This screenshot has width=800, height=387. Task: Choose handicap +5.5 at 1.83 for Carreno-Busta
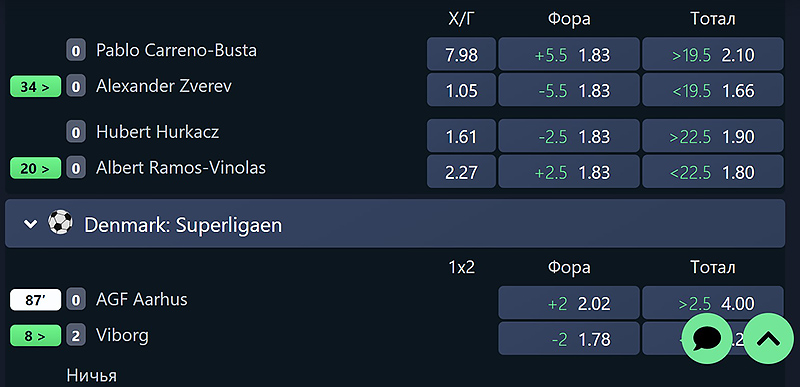(x=569, y=54)
